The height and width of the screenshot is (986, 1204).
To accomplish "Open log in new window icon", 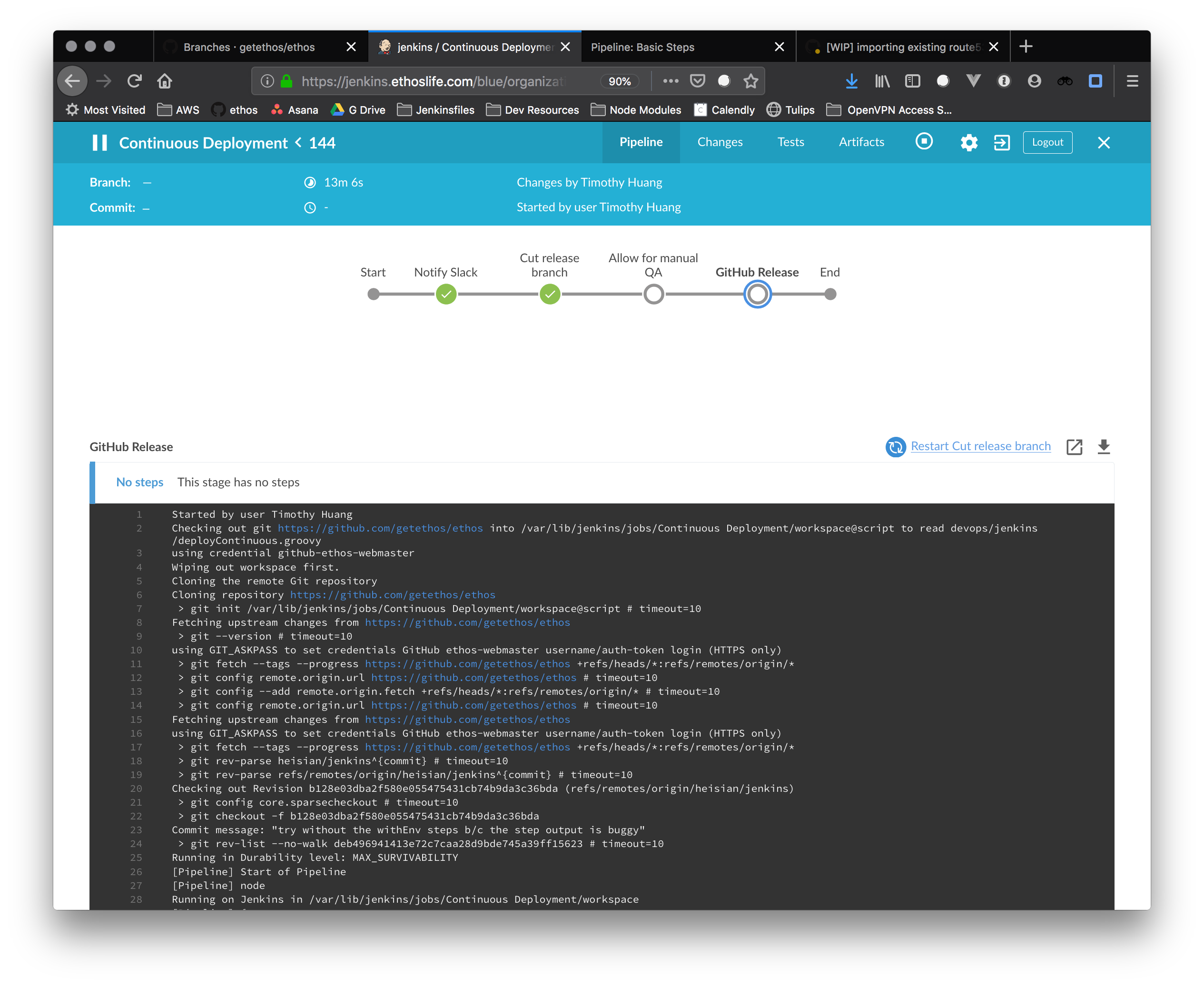I will click(1074, 447).
